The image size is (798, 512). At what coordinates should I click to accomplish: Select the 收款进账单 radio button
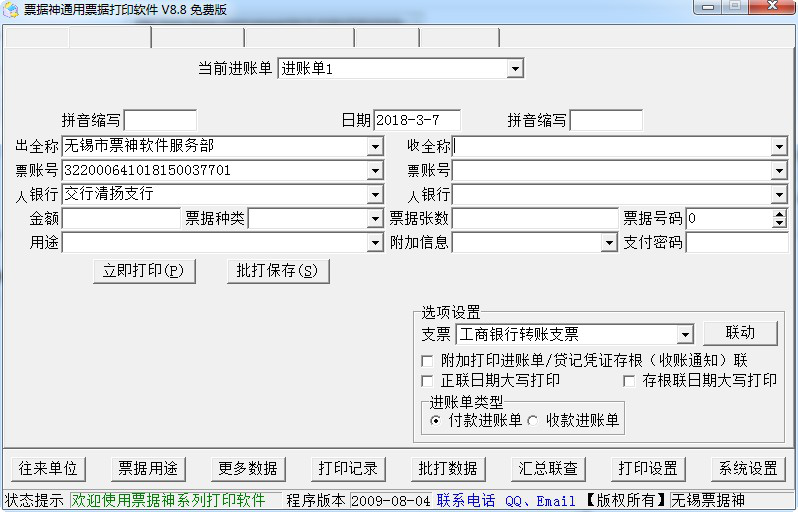pos(532,421)
